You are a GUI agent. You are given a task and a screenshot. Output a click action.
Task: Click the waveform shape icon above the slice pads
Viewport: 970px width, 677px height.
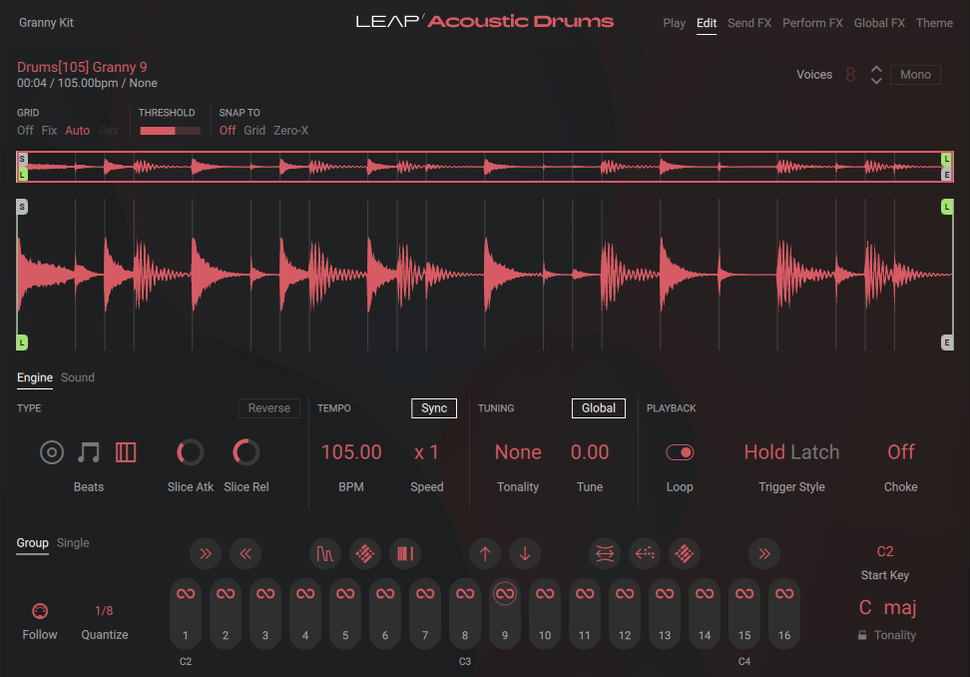[x=326, y=553]
